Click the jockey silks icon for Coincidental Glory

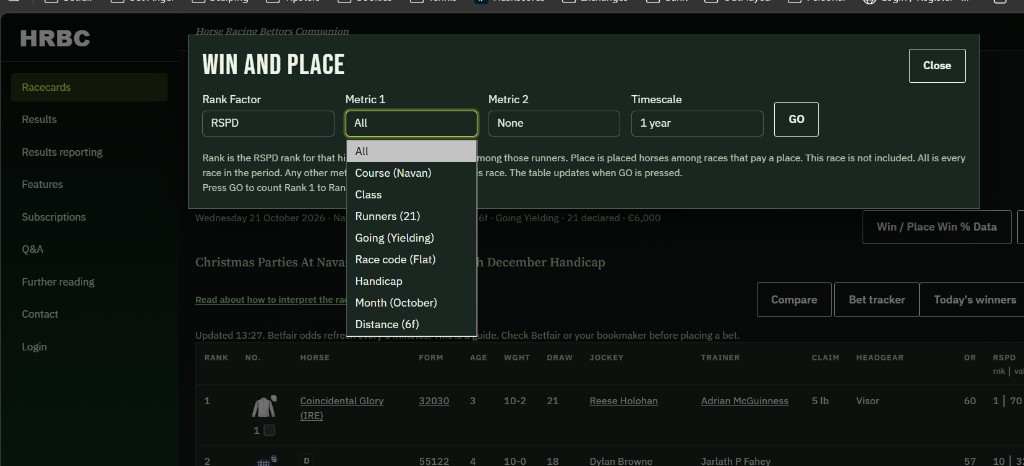click(264, 407)
